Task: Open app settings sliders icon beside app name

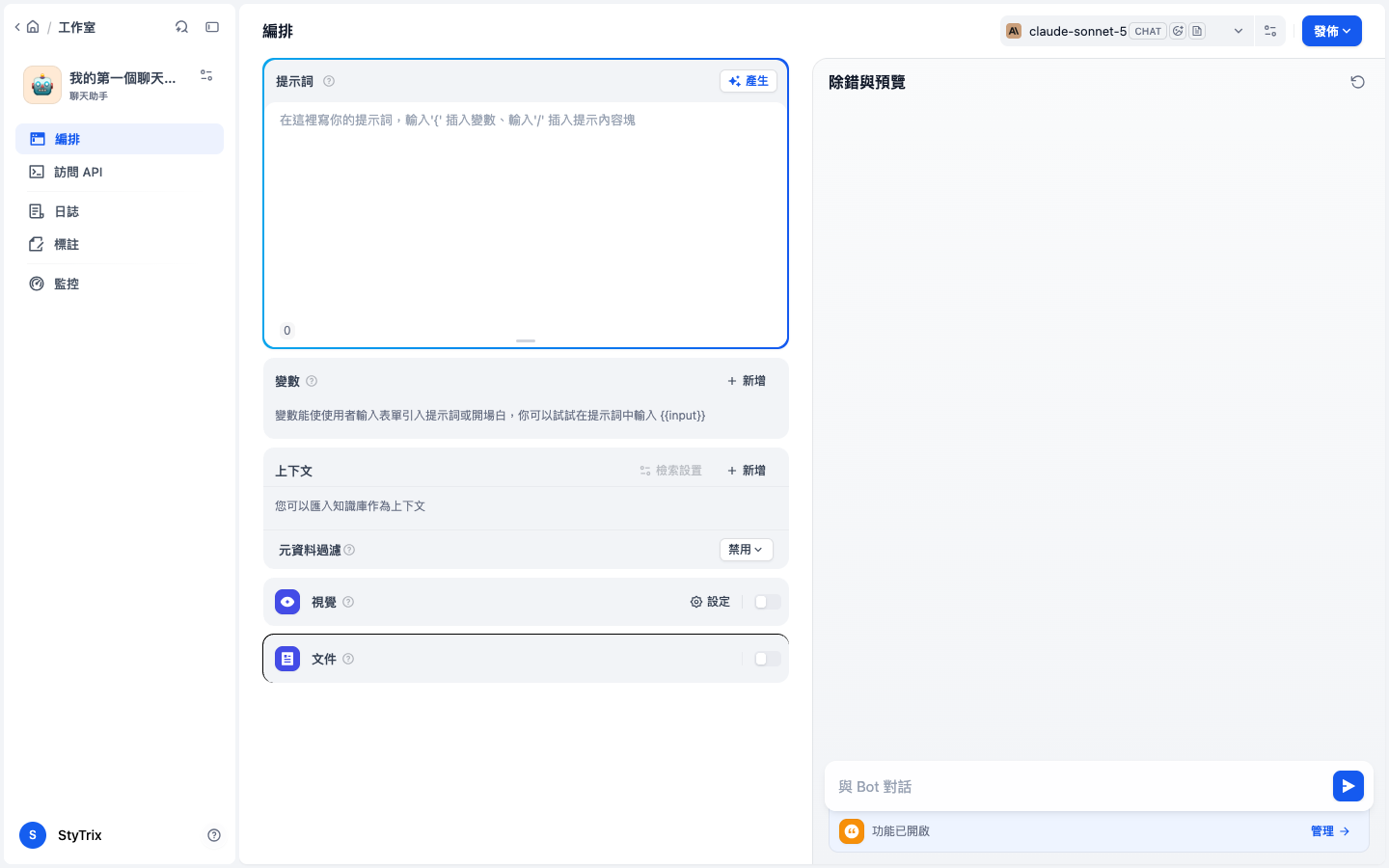Action: coord(206,75)
